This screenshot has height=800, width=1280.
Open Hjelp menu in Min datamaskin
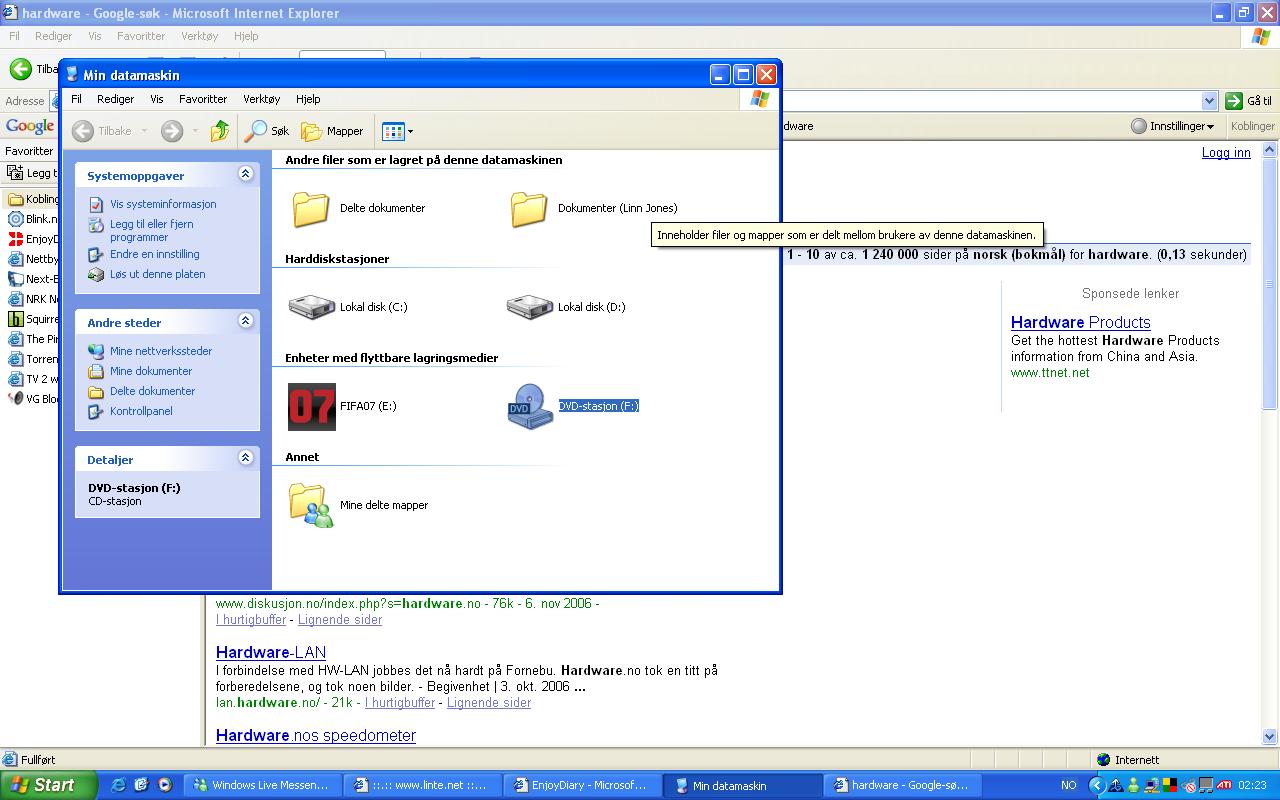(308, 99)
